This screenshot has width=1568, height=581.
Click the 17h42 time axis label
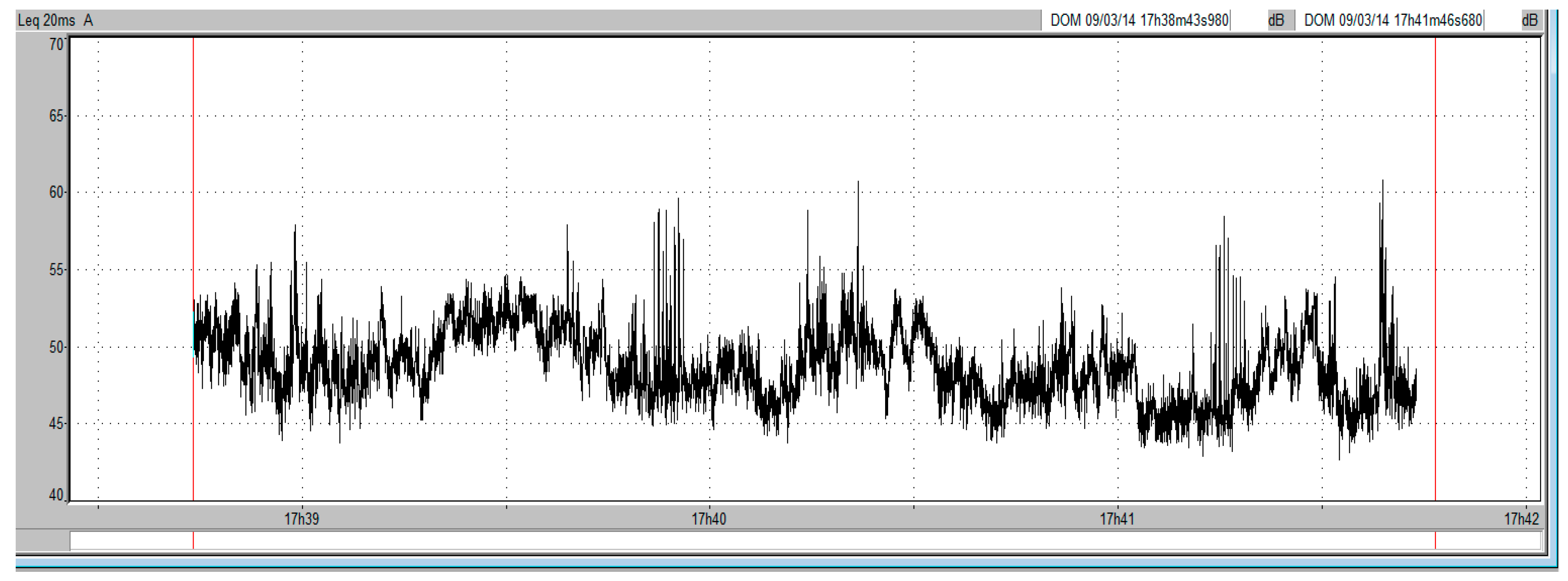[1521, 519]
